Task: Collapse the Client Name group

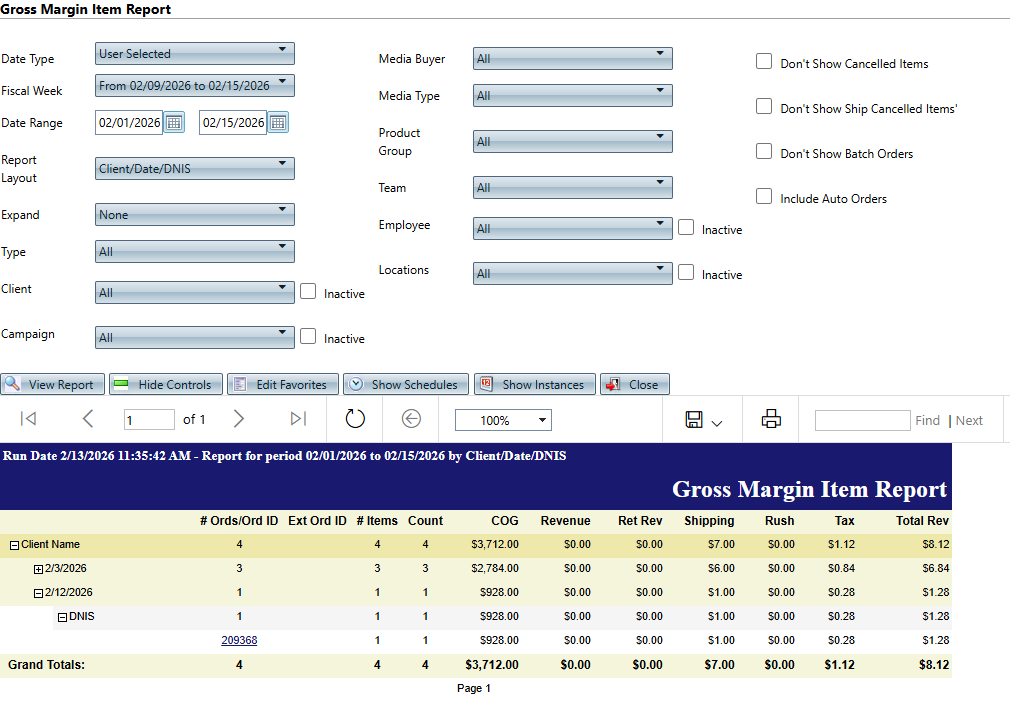Action: click(14, 545)
